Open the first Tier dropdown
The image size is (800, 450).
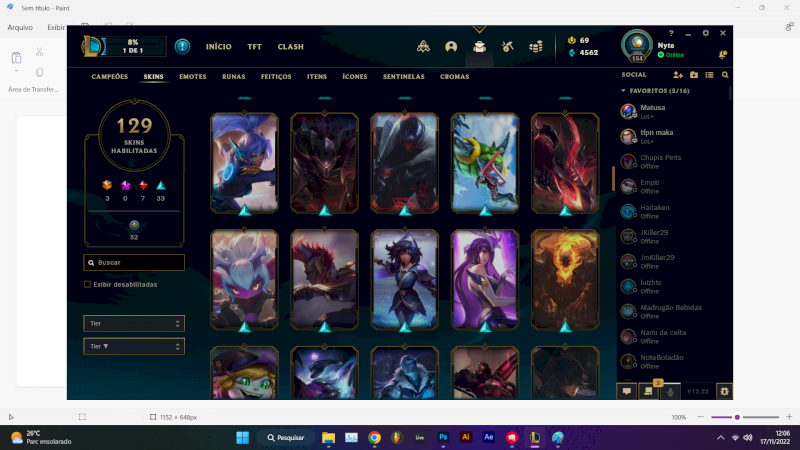134,323
